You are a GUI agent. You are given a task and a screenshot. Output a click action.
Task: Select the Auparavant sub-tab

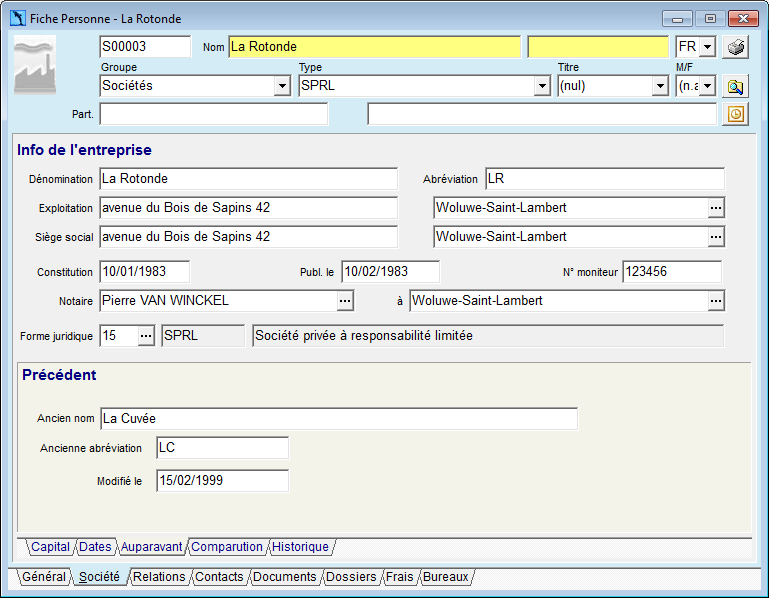[152, 546]
